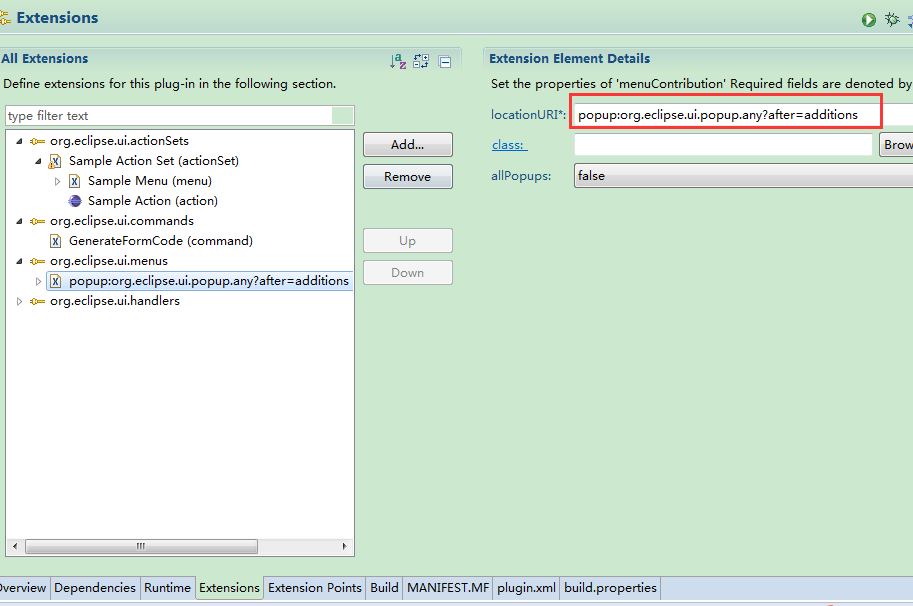The height and width of the screenshot is (606, 913).
Task: Open Extension Points tab
Action: (314, 588)
